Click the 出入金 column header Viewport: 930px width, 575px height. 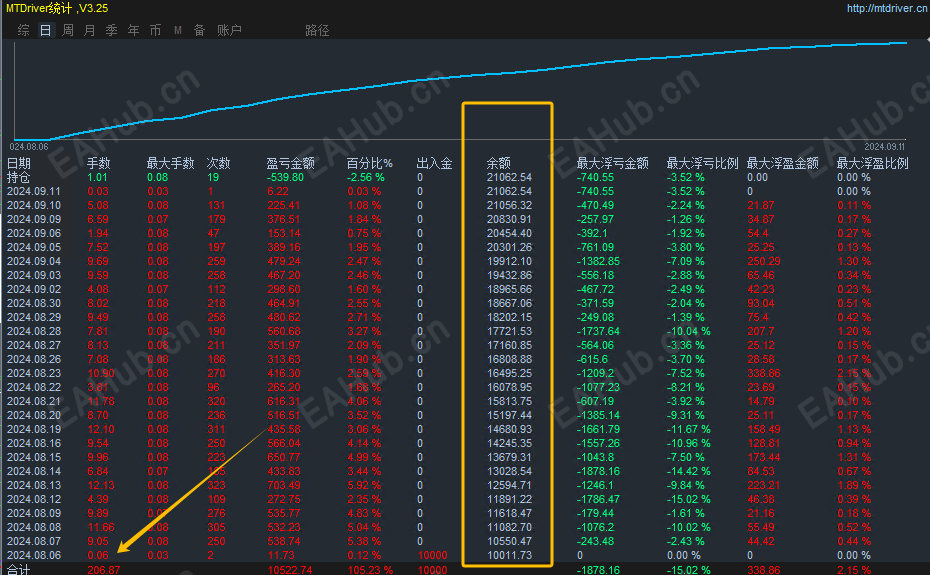pyautogui.click(x=434, y=163)
